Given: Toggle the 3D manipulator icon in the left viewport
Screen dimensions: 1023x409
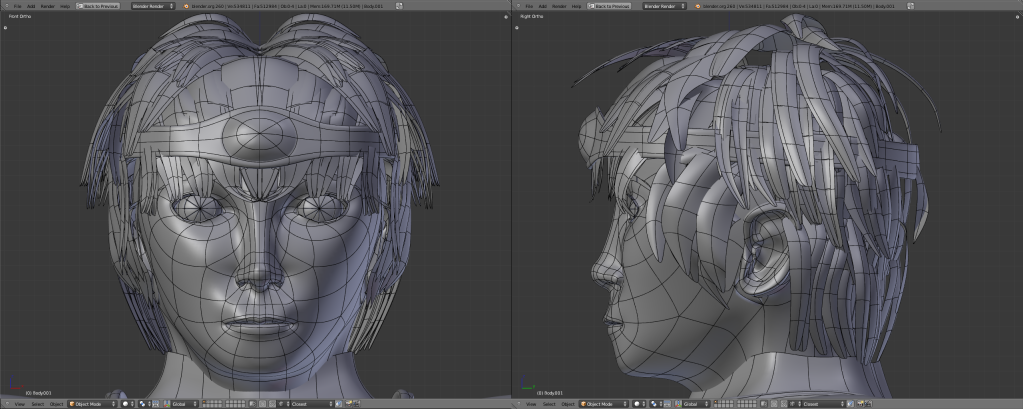Looking at the screenshot, I should [165, 404].
